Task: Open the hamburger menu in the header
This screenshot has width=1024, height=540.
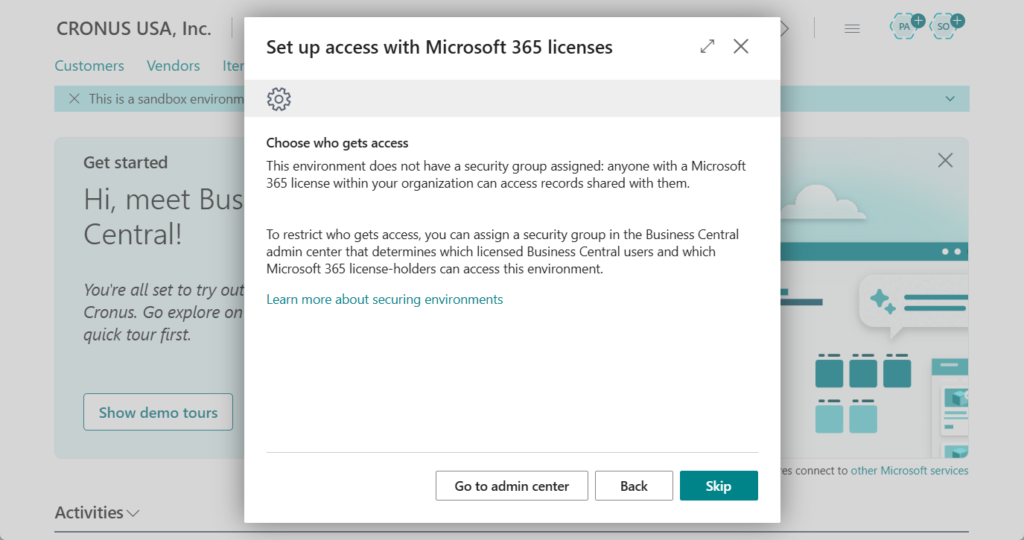Action: coord(852,29)
